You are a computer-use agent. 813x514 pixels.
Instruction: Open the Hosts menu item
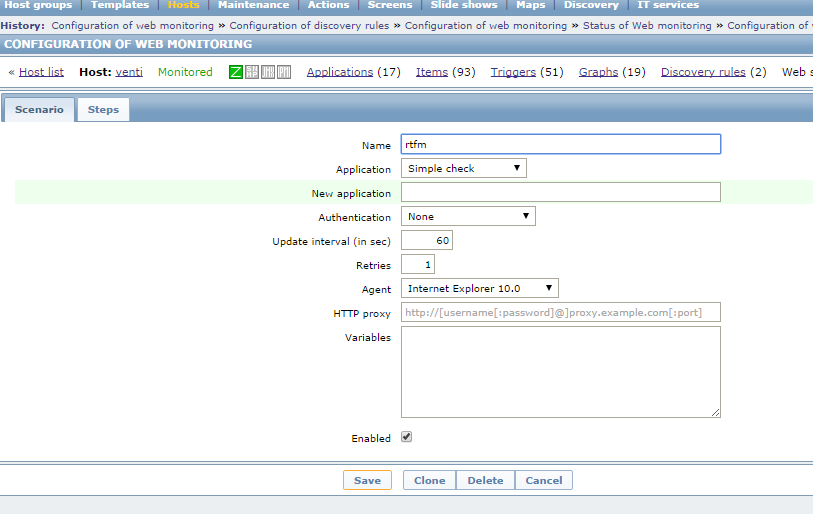pos(184,5)
